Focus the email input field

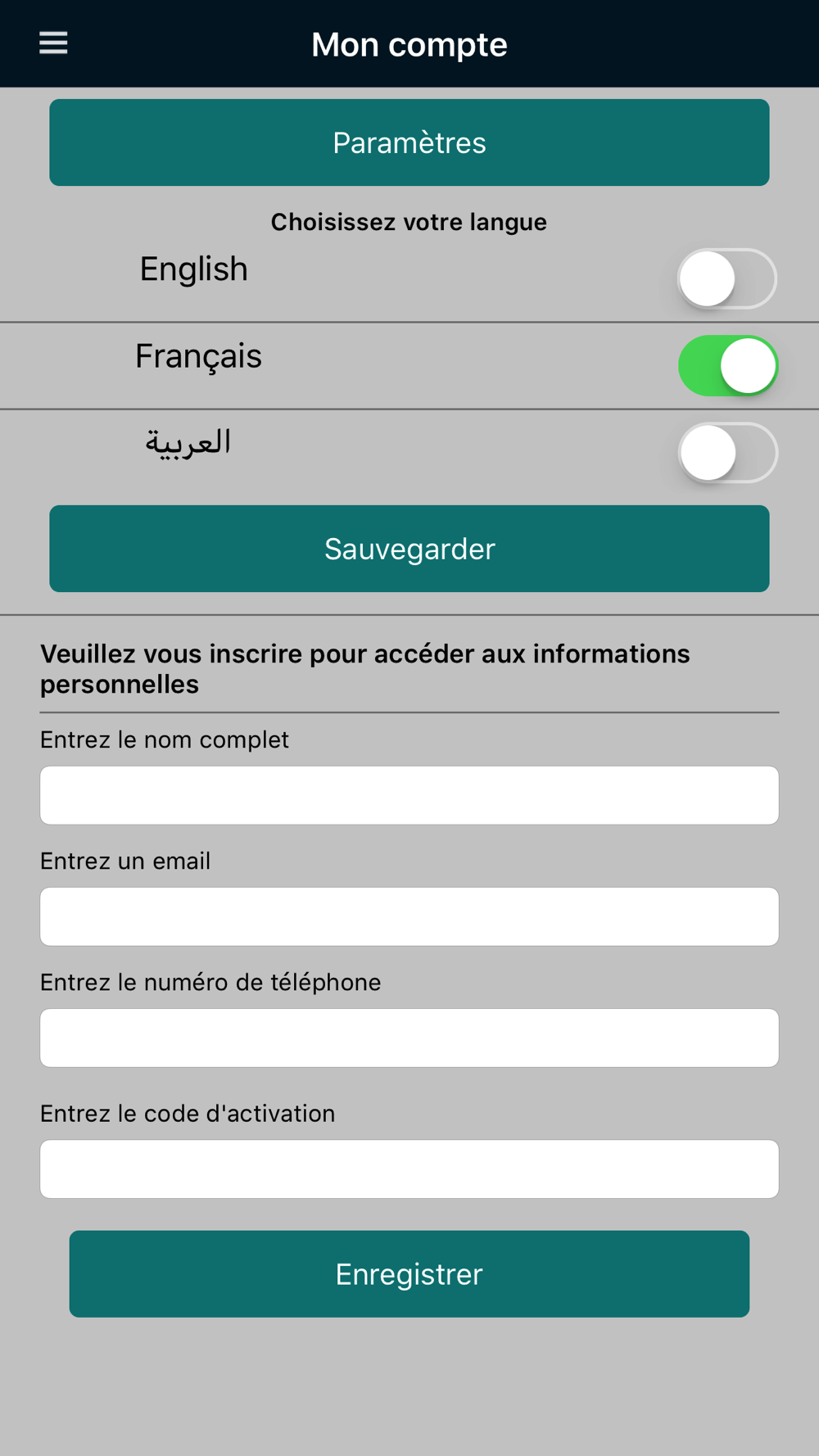point(409,916)
